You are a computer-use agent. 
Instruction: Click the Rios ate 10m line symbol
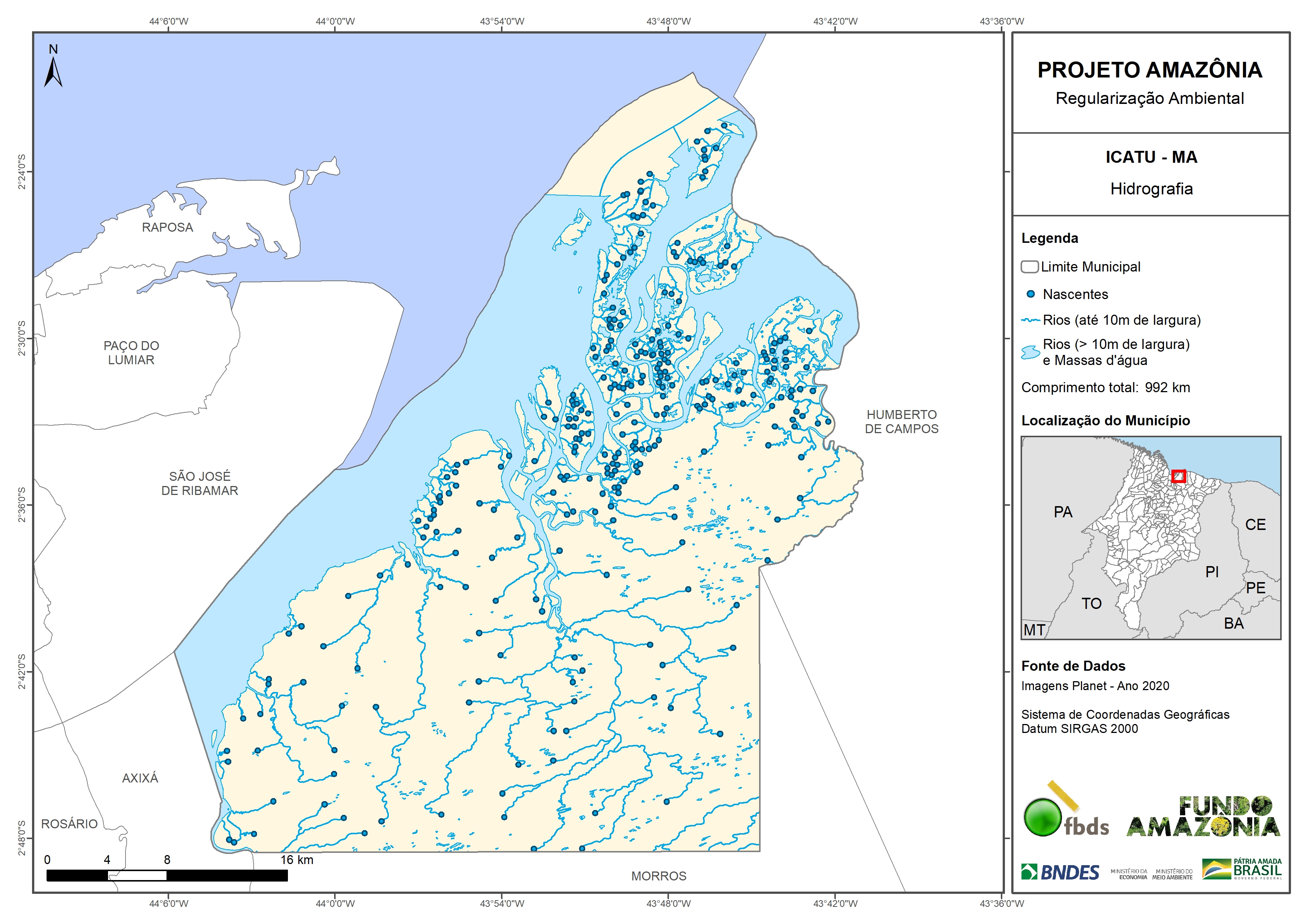coord(1030,321)
